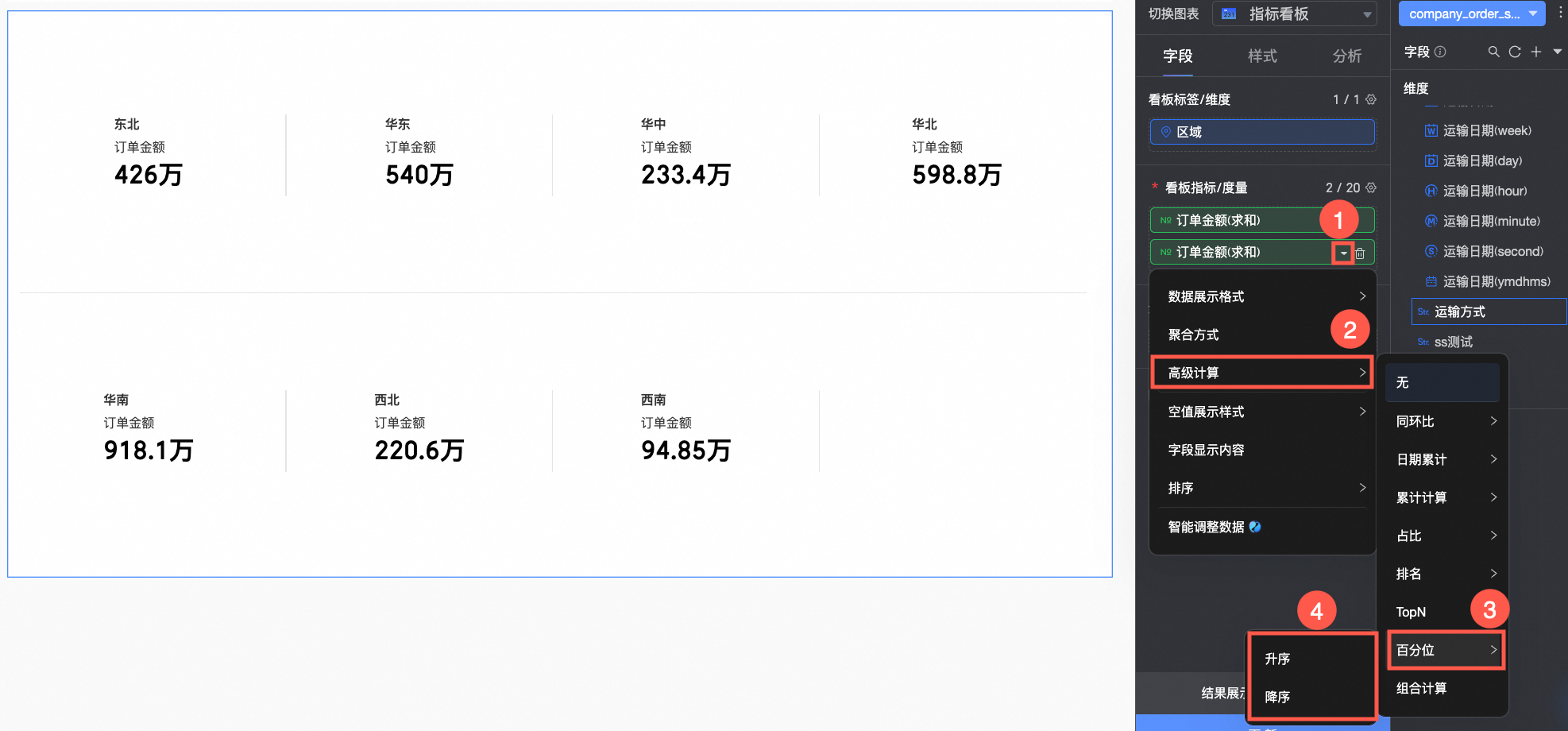Viewport: 1568px width, 731px height.
Task: Click the search icon in the 字段 panel
Action: (1493, 52)
